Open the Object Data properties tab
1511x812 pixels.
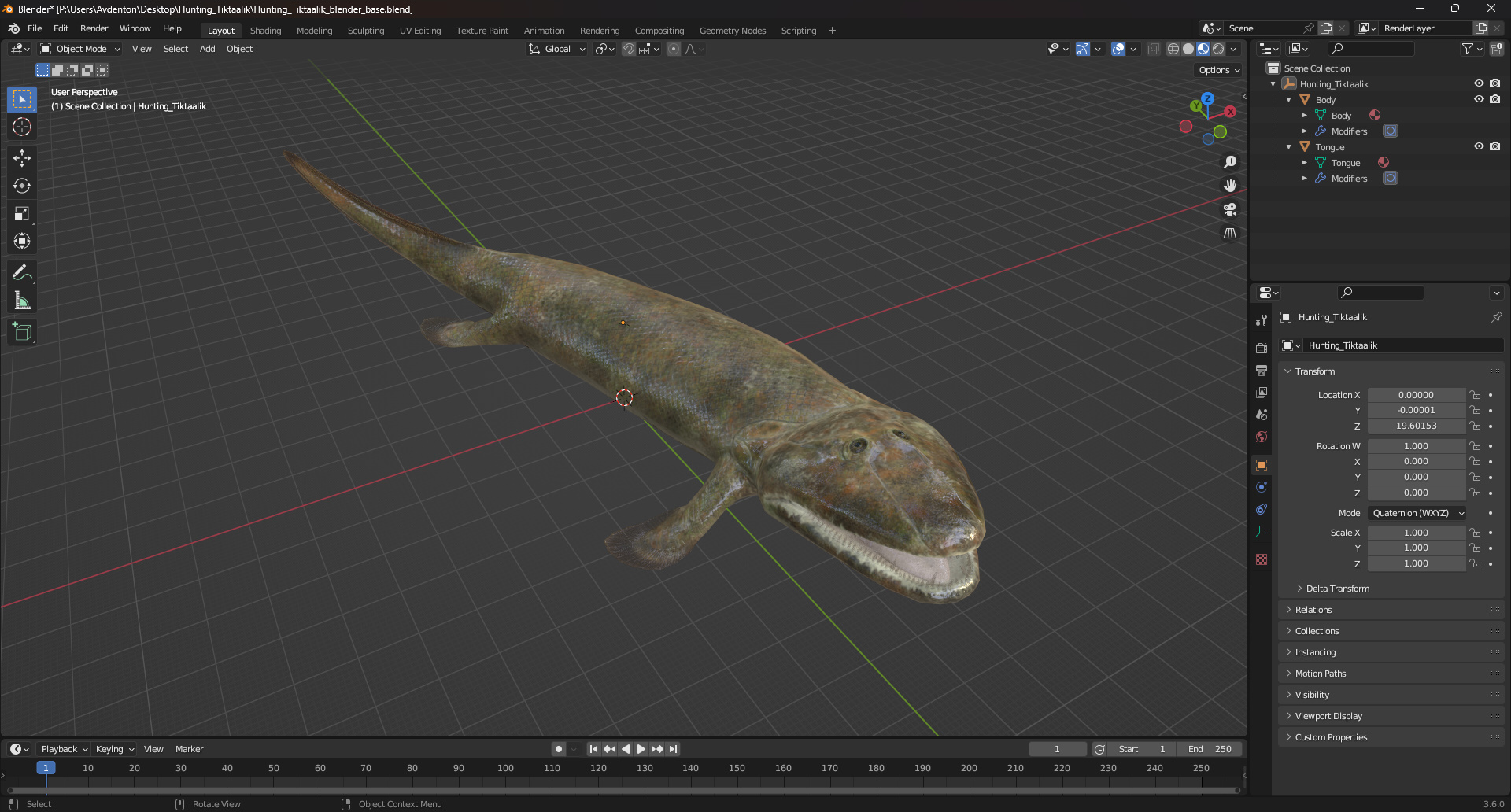point(1262,531)
